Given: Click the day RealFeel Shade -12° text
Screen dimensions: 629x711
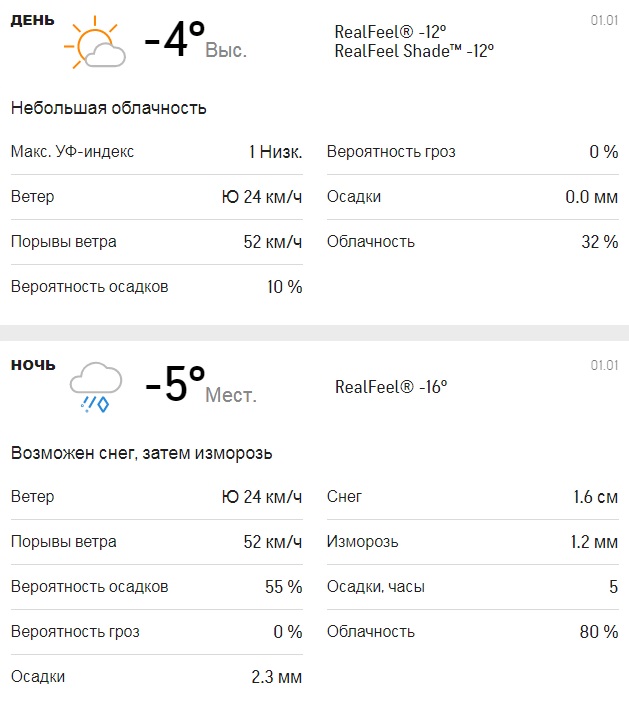Looking at the screenshot, I should coord(414,51).
